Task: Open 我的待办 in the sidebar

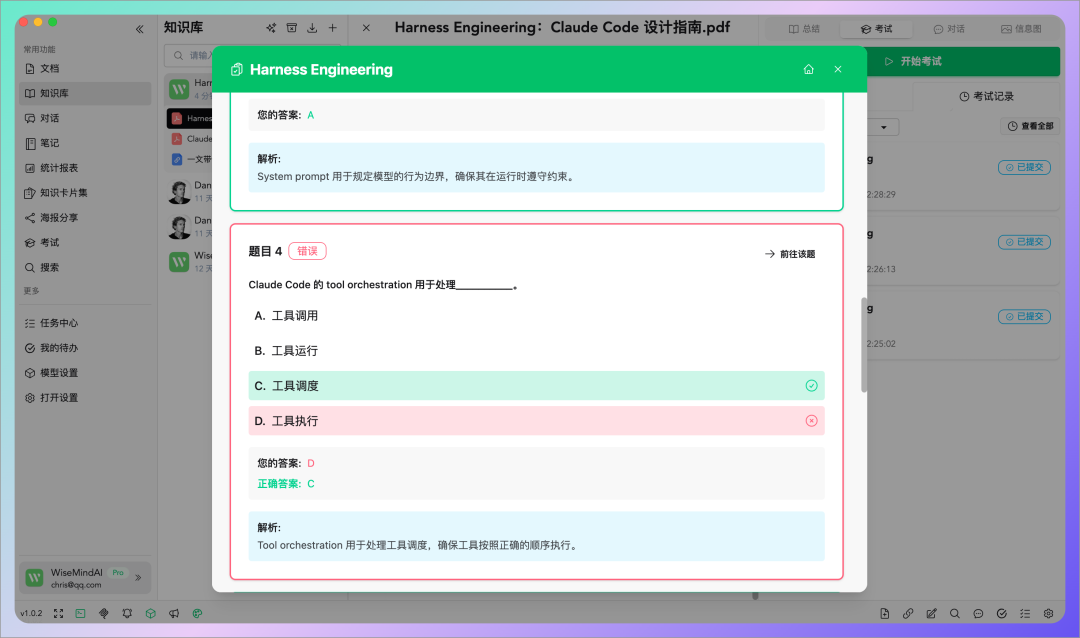Action: 85,347
